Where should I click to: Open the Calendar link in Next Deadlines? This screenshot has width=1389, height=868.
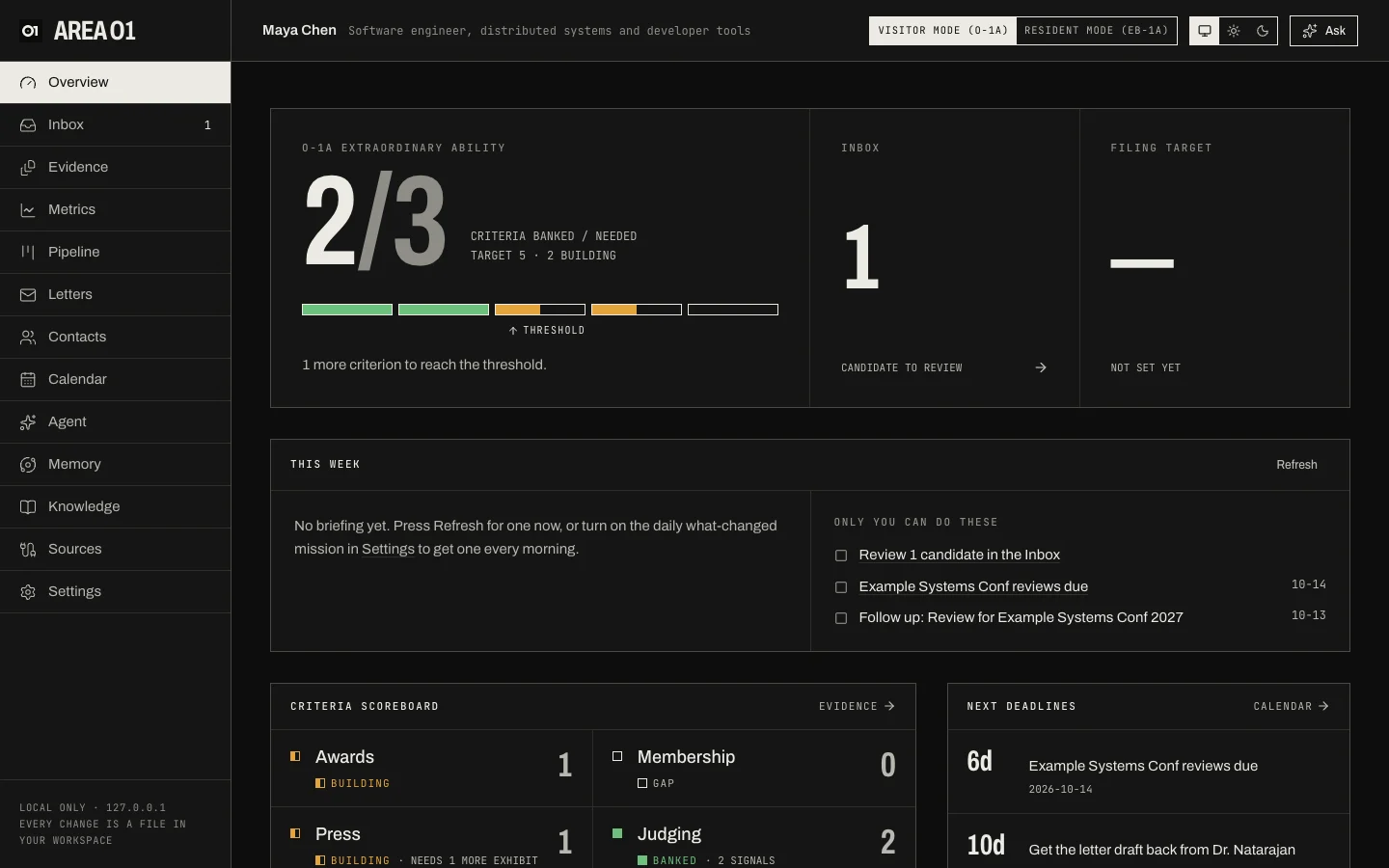tap(1291, 707)
